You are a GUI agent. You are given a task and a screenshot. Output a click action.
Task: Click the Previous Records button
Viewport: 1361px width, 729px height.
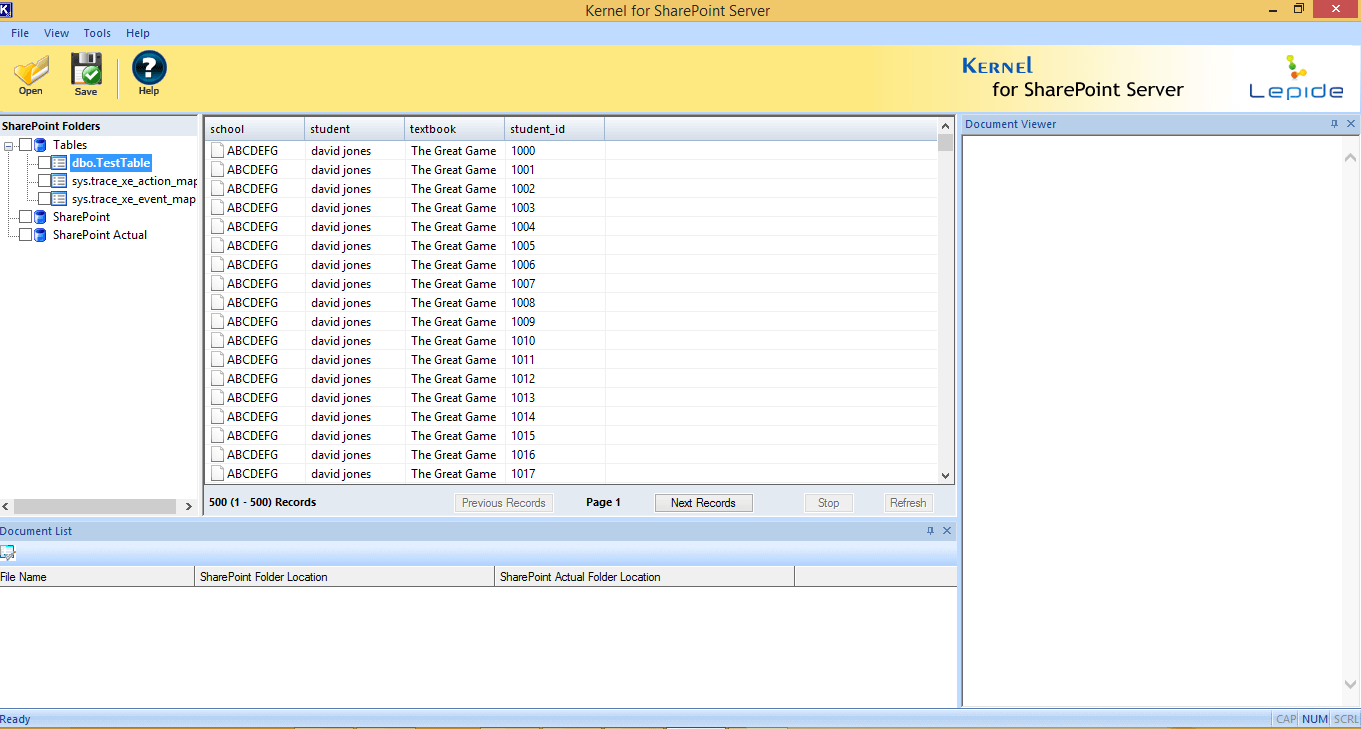[504, 503]
